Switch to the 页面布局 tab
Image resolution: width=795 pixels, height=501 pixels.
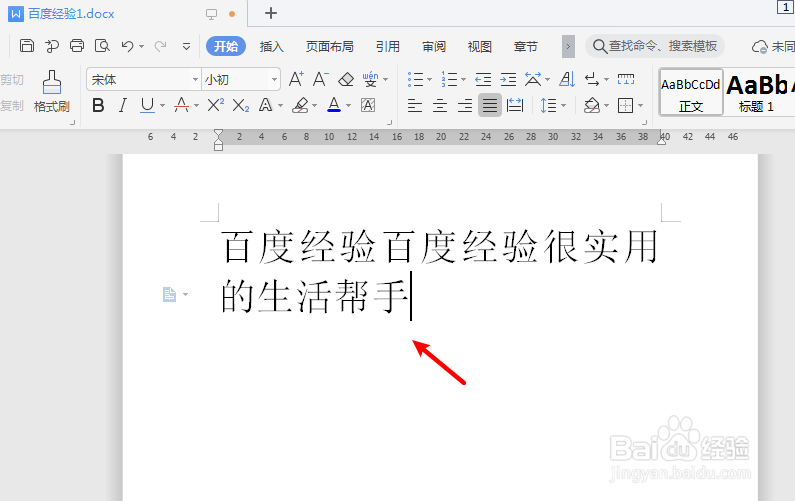pos(330,47)
